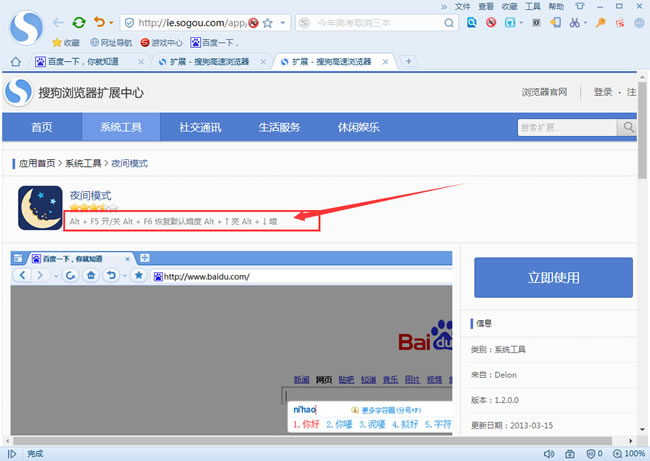Open the 工具 menu

533,6
